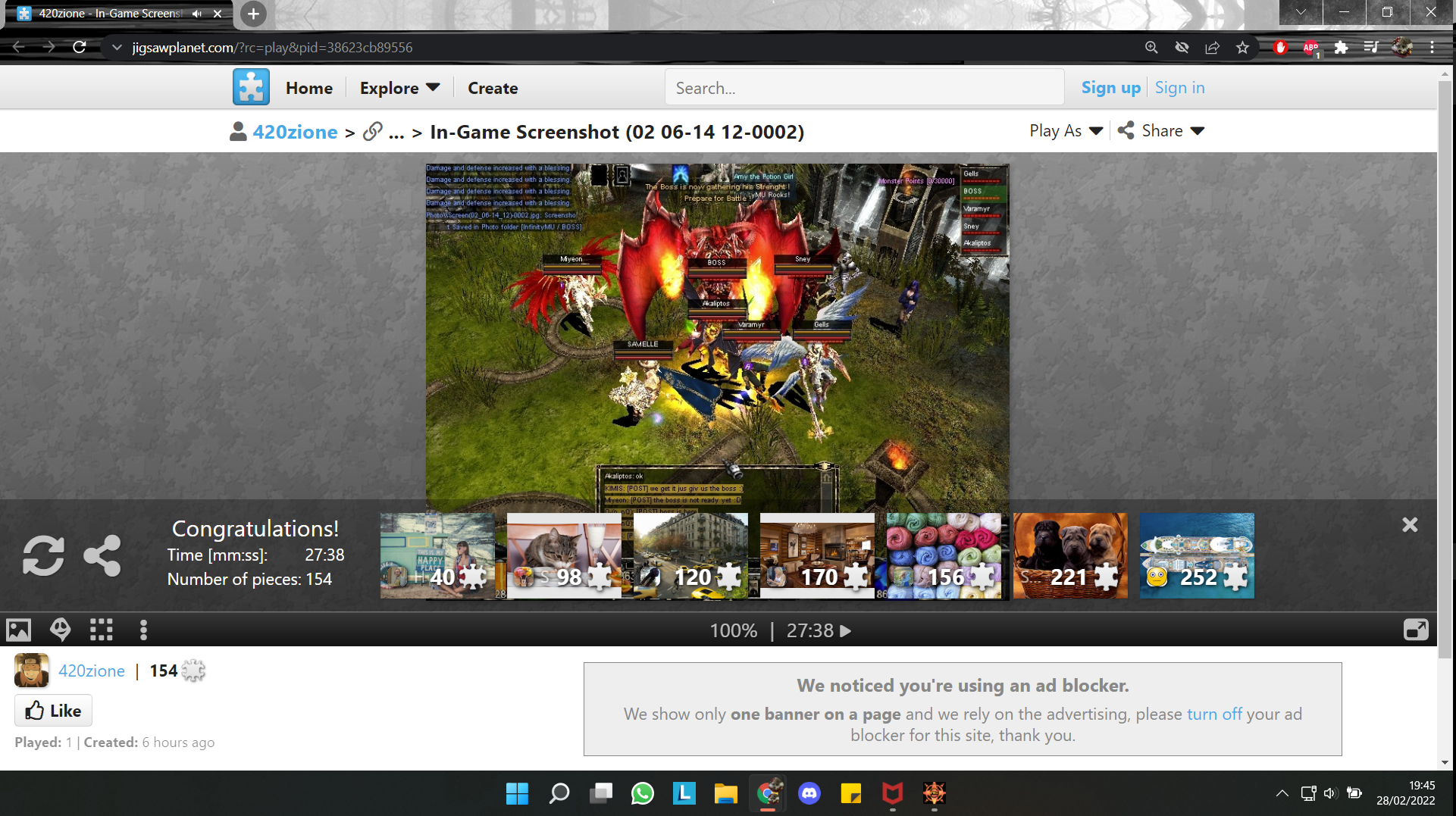This screenshot has height=816, width=1456.
Task: Show hidden system tray icons
Action: pyautogui.click(x=1282, y=793)
